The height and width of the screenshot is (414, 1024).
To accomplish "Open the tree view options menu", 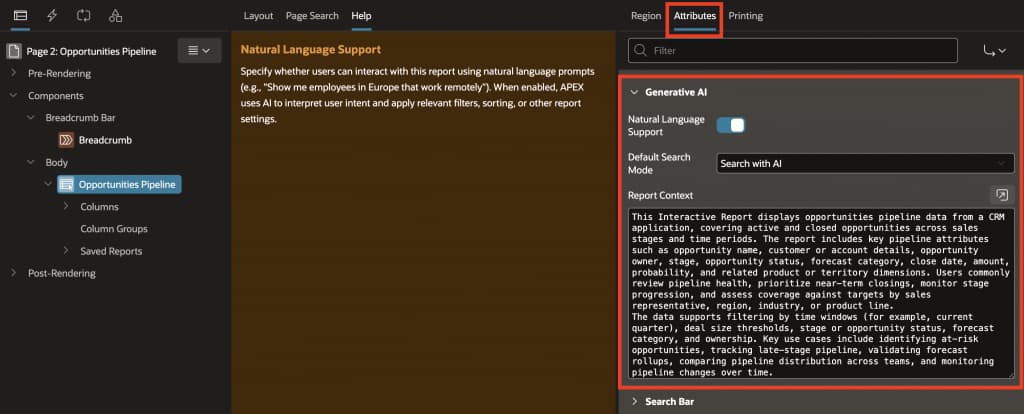I will click(x=199, y=50).
